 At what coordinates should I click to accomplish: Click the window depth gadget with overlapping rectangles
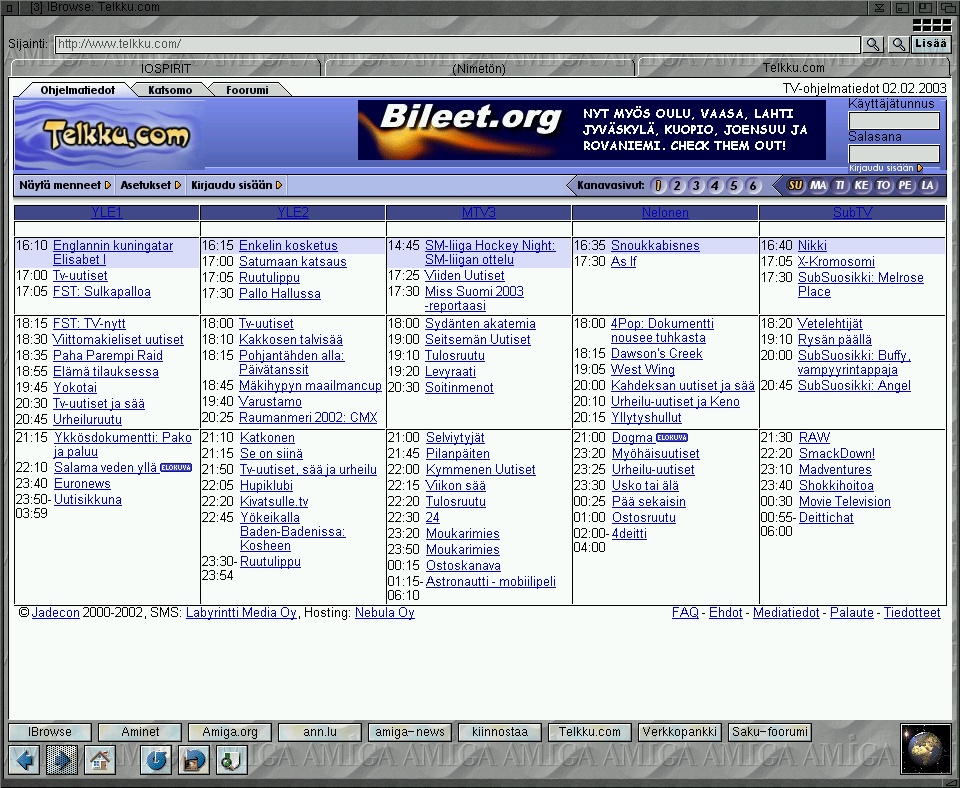(948, 7)
